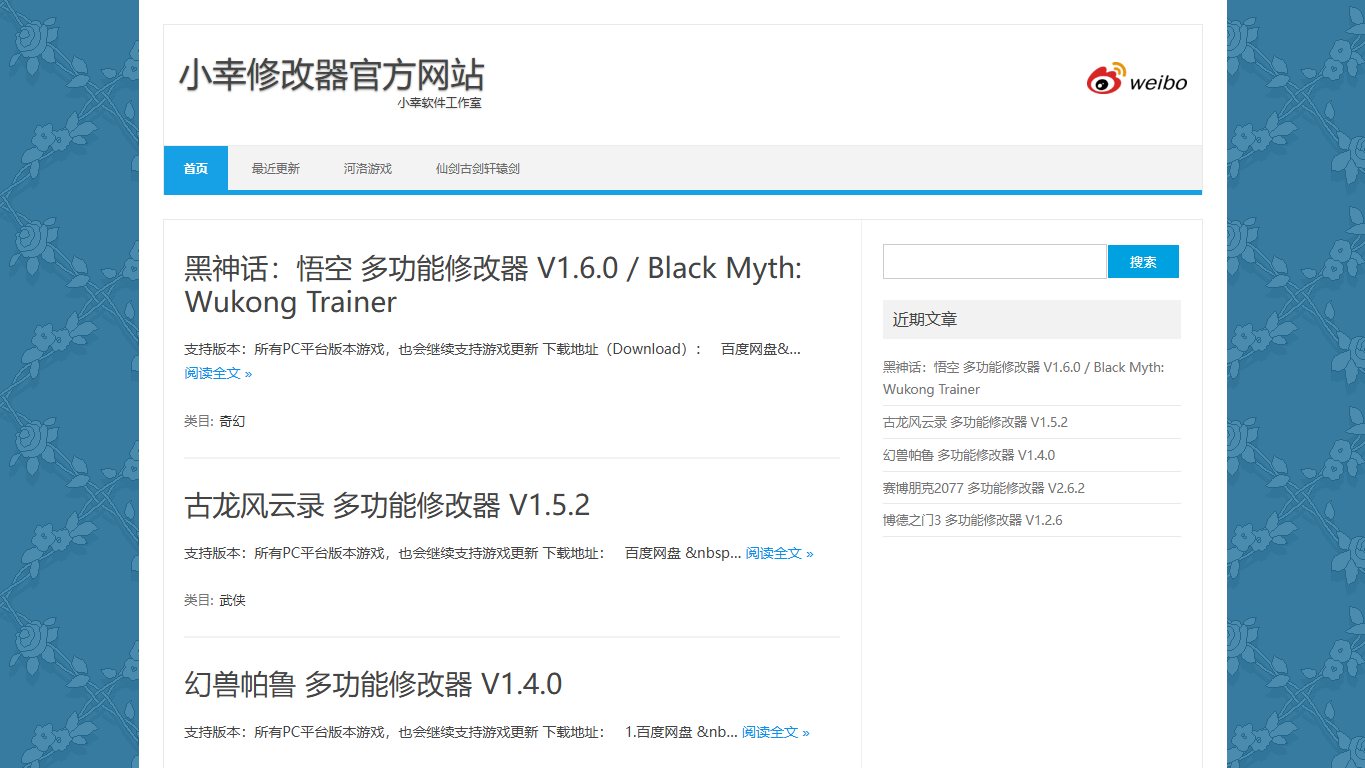This screenshot has height=768, width=1365.
Task: Open the Weibo logo link
Action: click(1137, 79)
